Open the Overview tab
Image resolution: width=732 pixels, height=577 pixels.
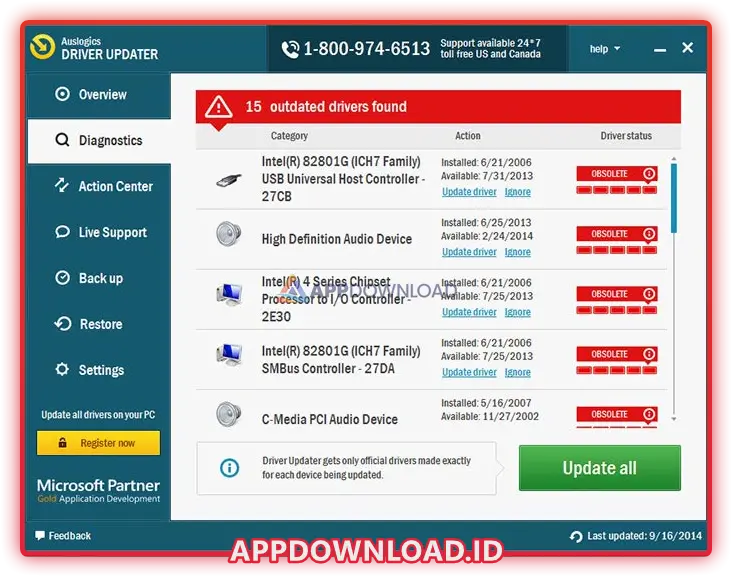pyautogui.click(x=102, y=95)
